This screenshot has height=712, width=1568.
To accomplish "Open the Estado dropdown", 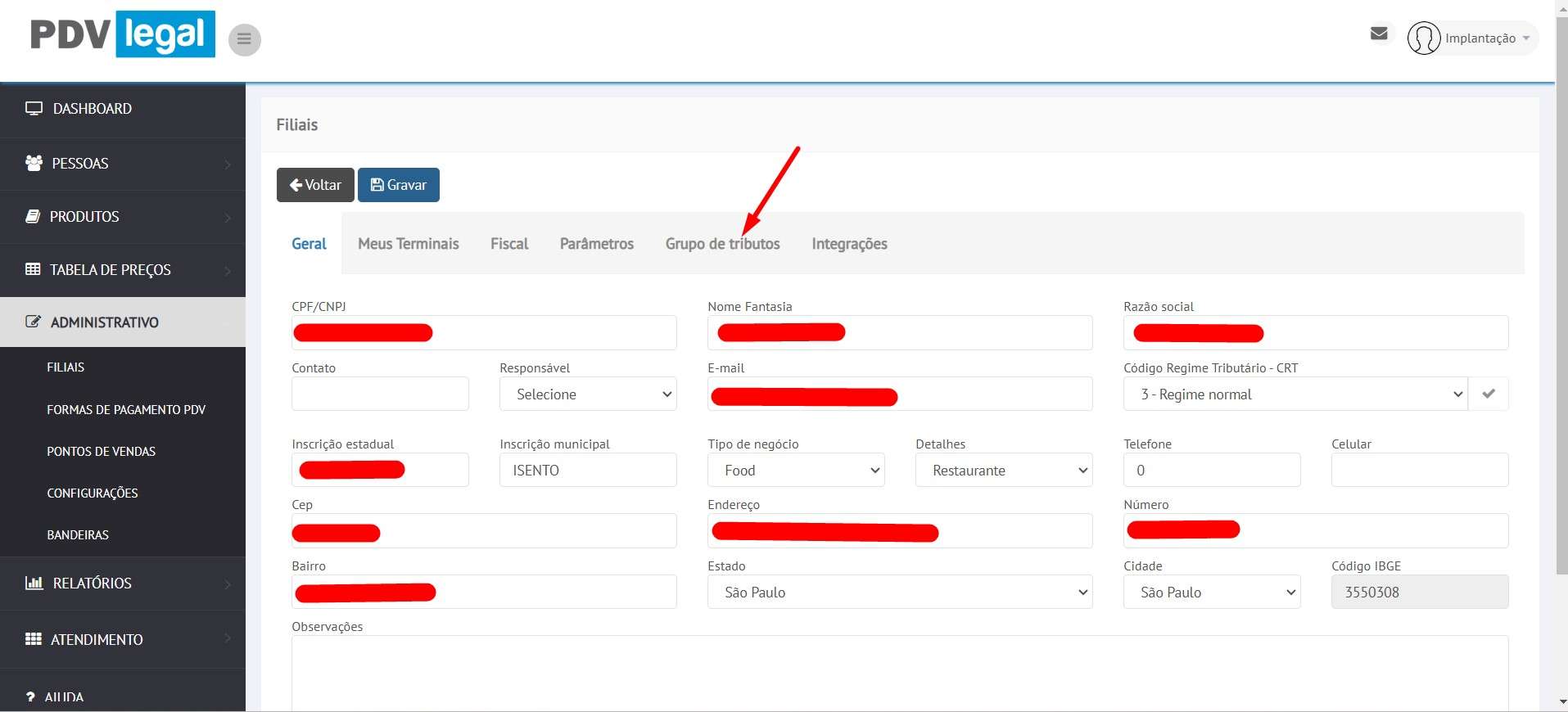I will [899, 593].
